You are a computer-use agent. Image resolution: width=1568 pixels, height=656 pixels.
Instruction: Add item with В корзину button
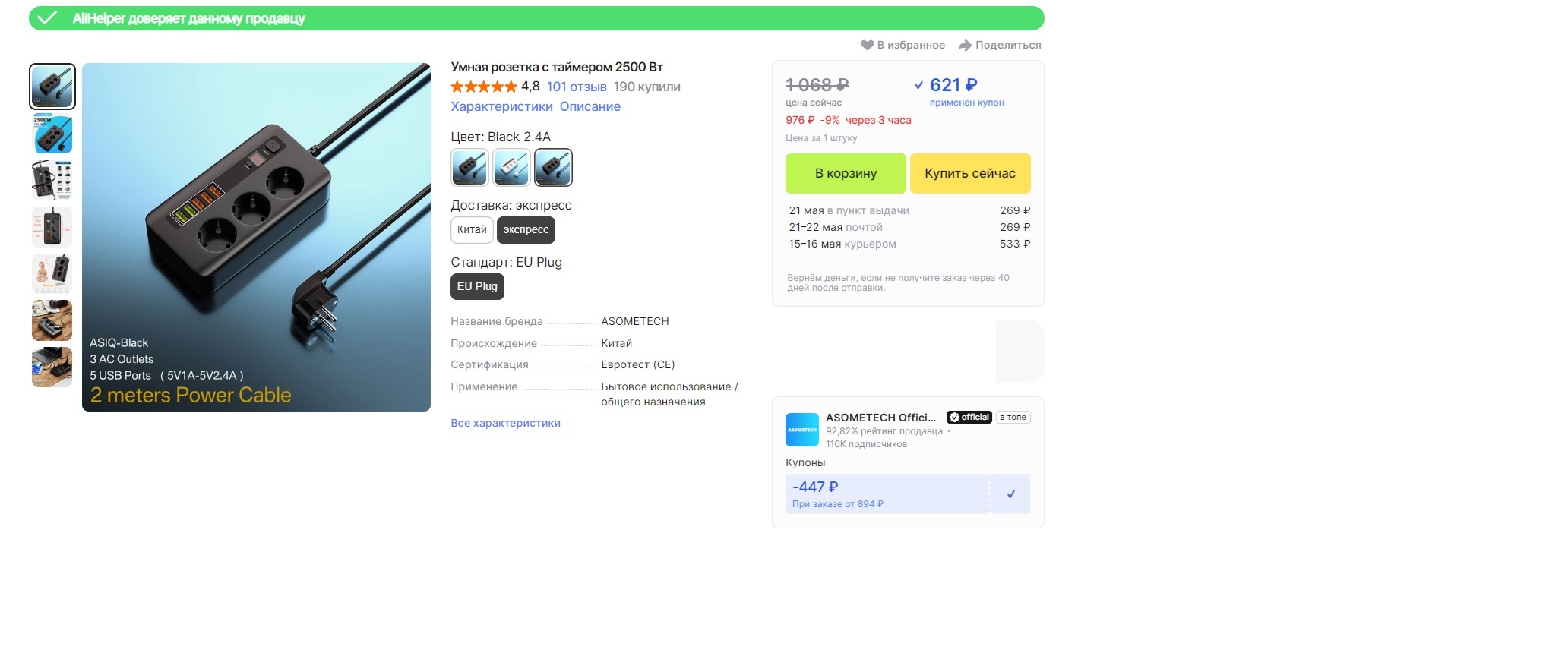pos(846,174)
